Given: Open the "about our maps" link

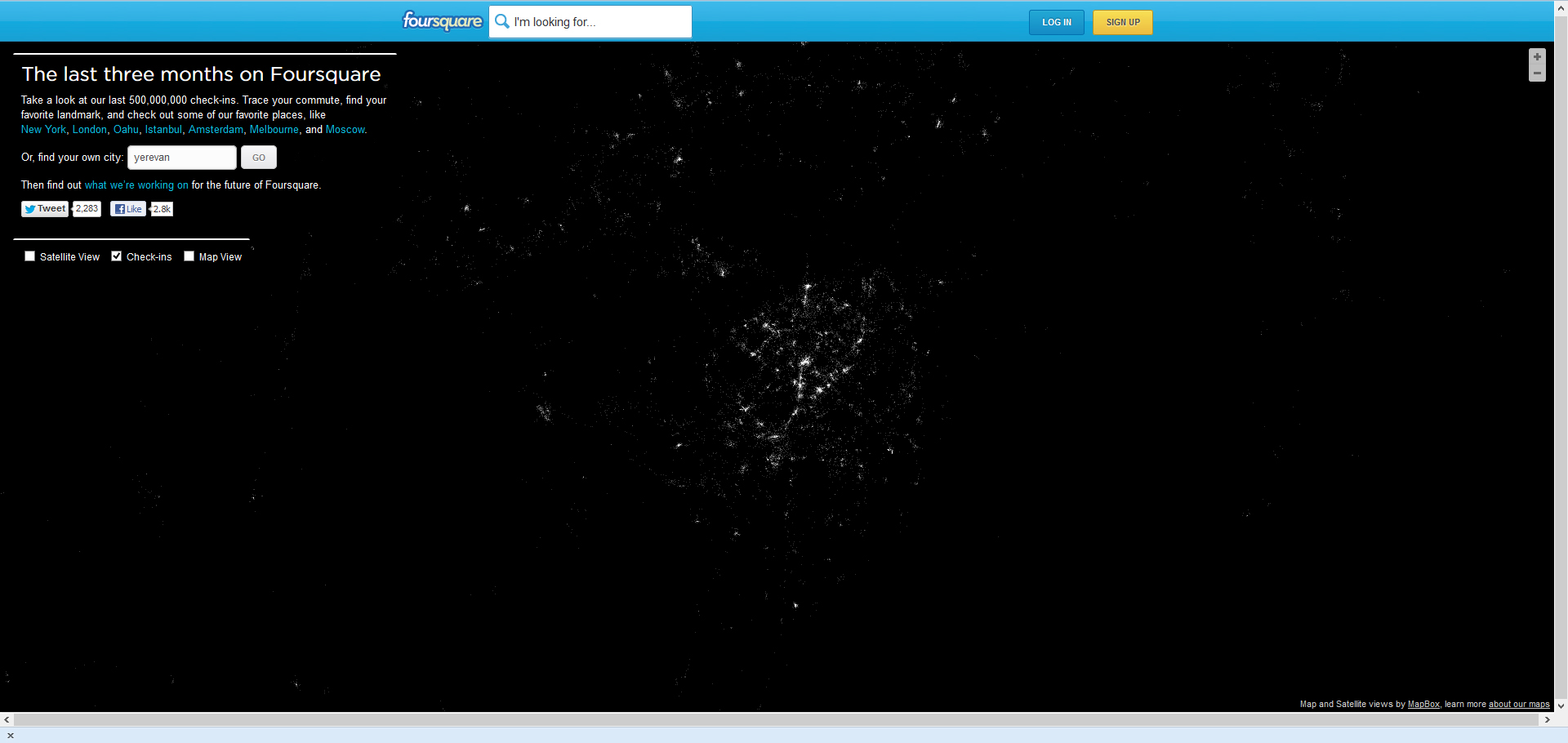Looking at the screenshot, I should point(1519,705).
